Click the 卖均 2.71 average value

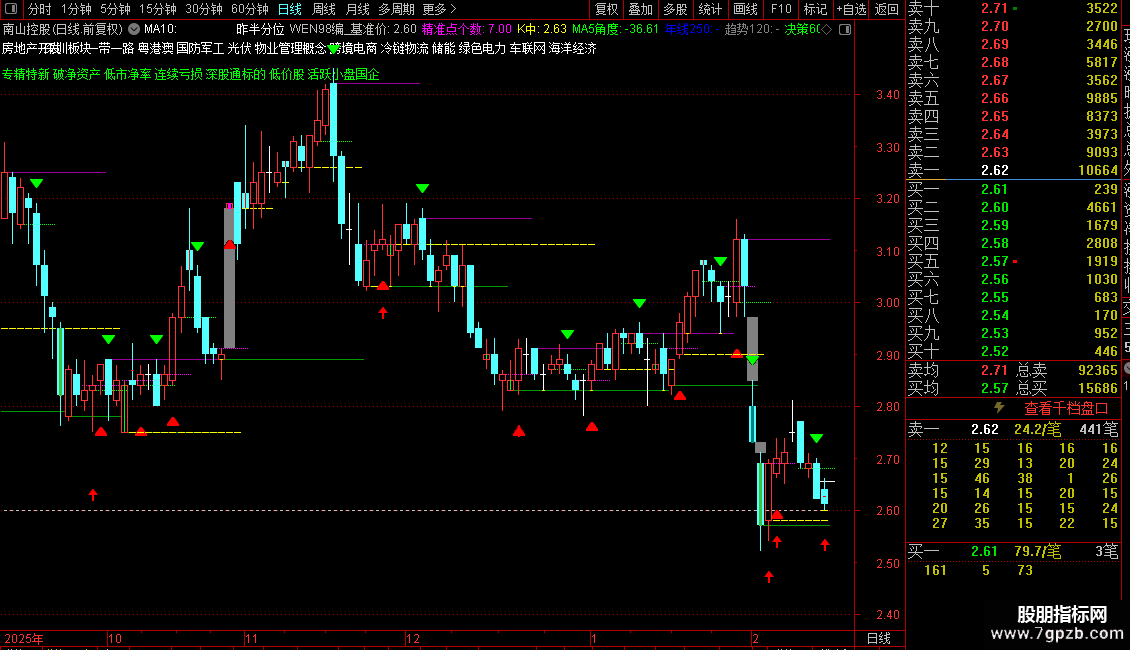pos(994,370)
